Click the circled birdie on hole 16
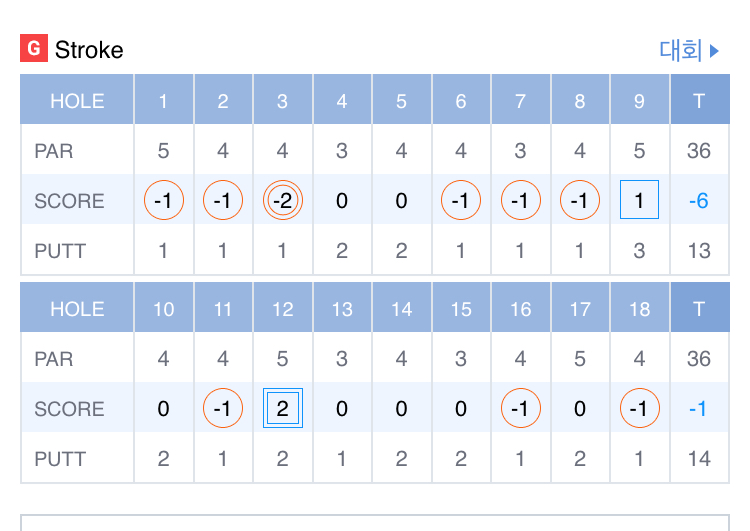 (520, 409)
